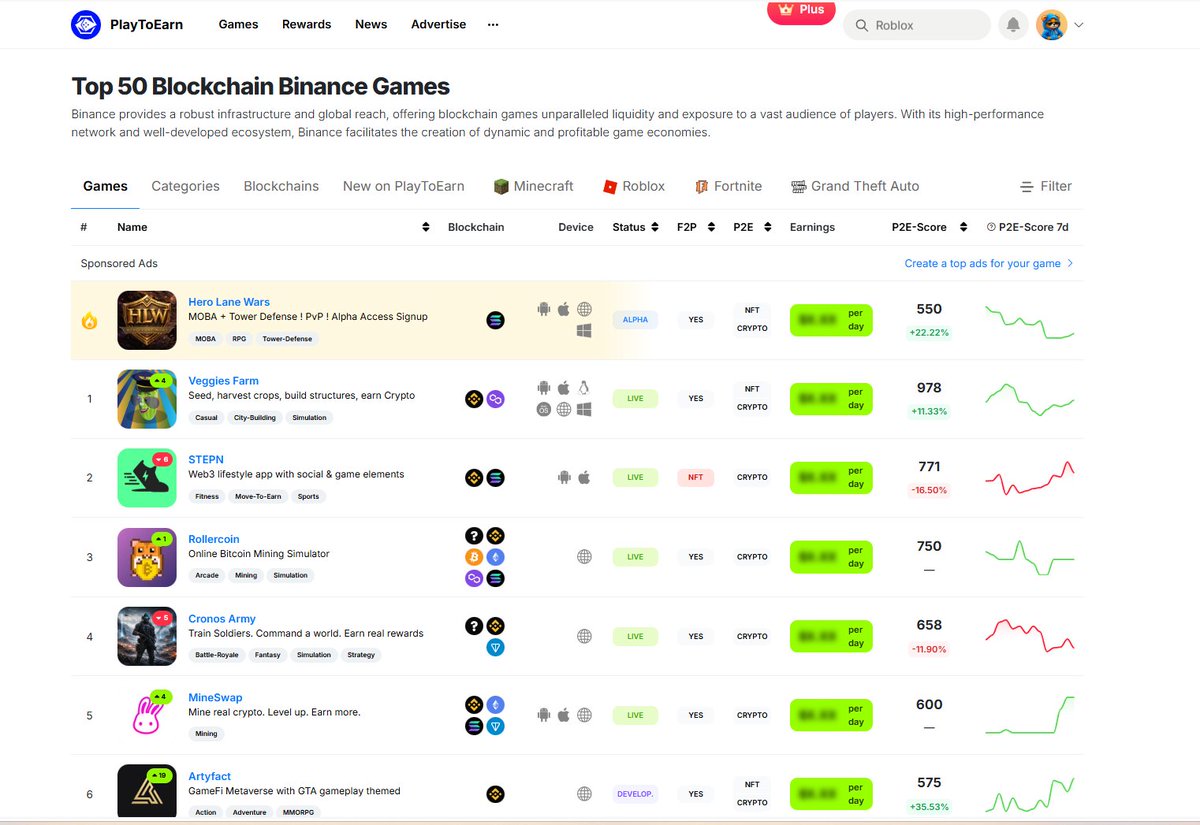Click the MineSwap pink bunny thumbnail
The image size is (1200, 825).
tap(147, 714)
